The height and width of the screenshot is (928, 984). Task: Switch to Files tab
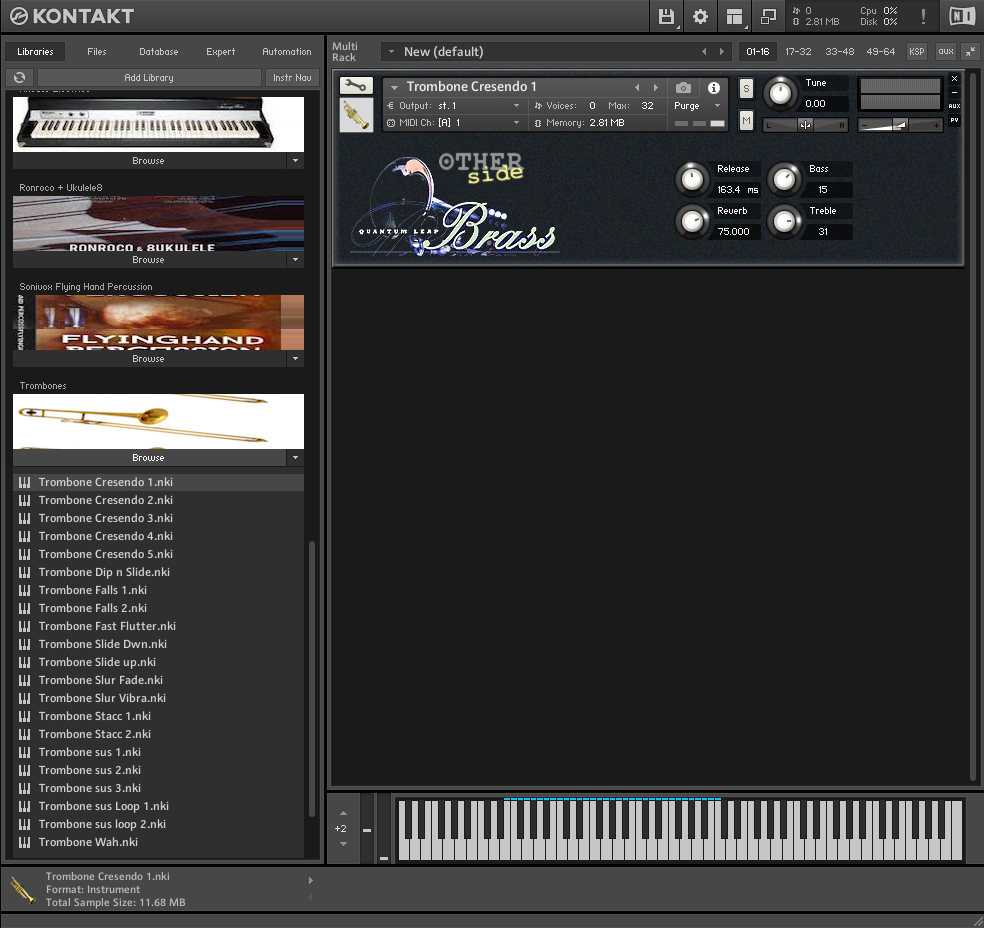[97, 51]
